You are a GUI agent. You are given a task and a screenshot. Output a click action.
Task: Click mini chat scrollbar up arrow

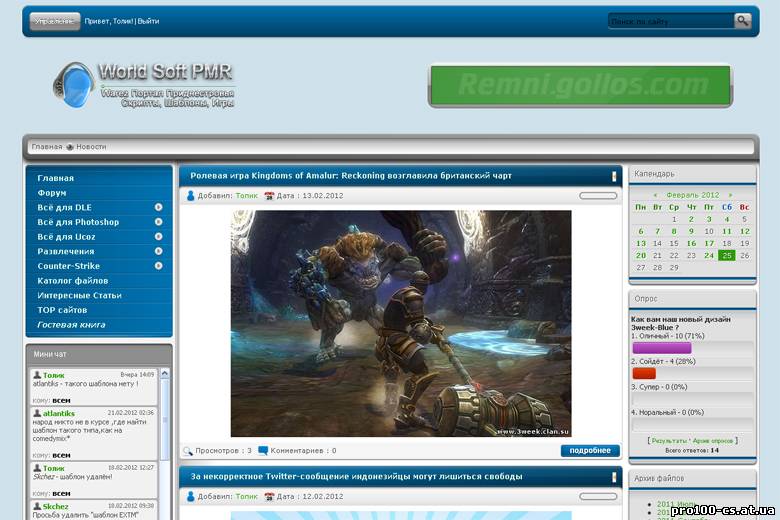pos(165,373)
